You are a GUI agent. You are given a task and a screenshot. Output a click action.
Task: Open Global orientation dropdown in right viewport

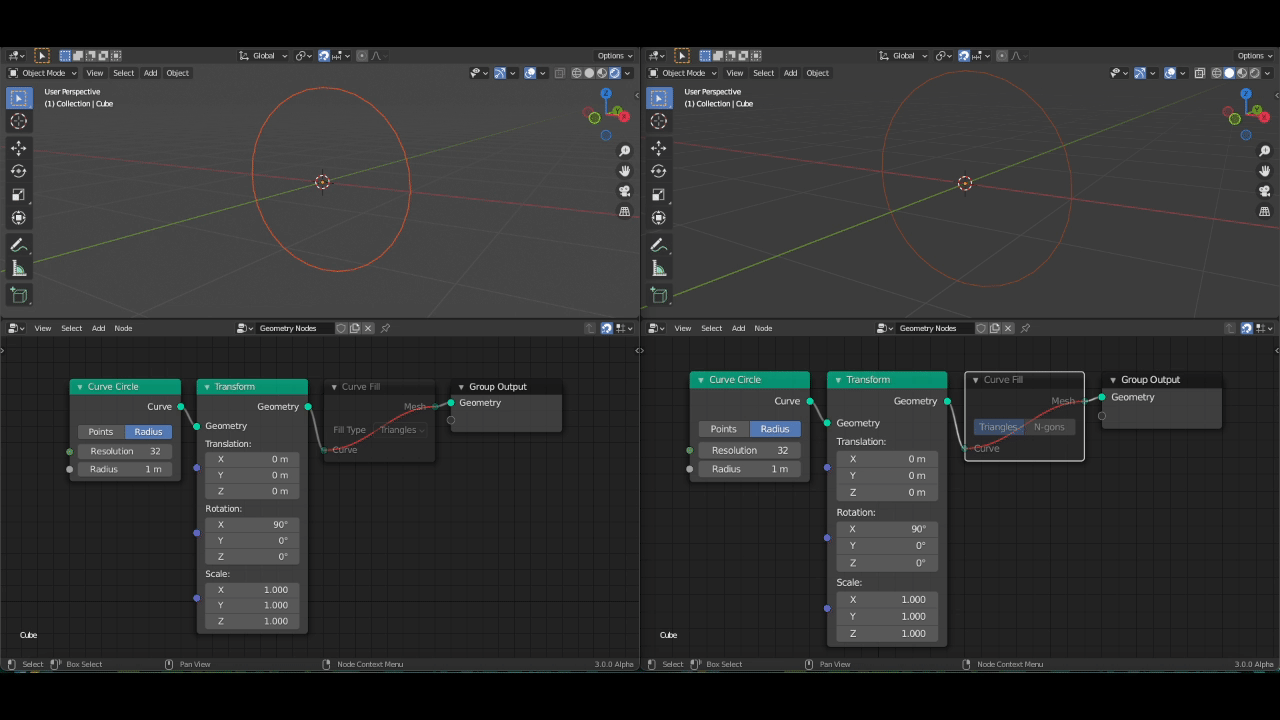pyautogui.click(x=903, y=56)
